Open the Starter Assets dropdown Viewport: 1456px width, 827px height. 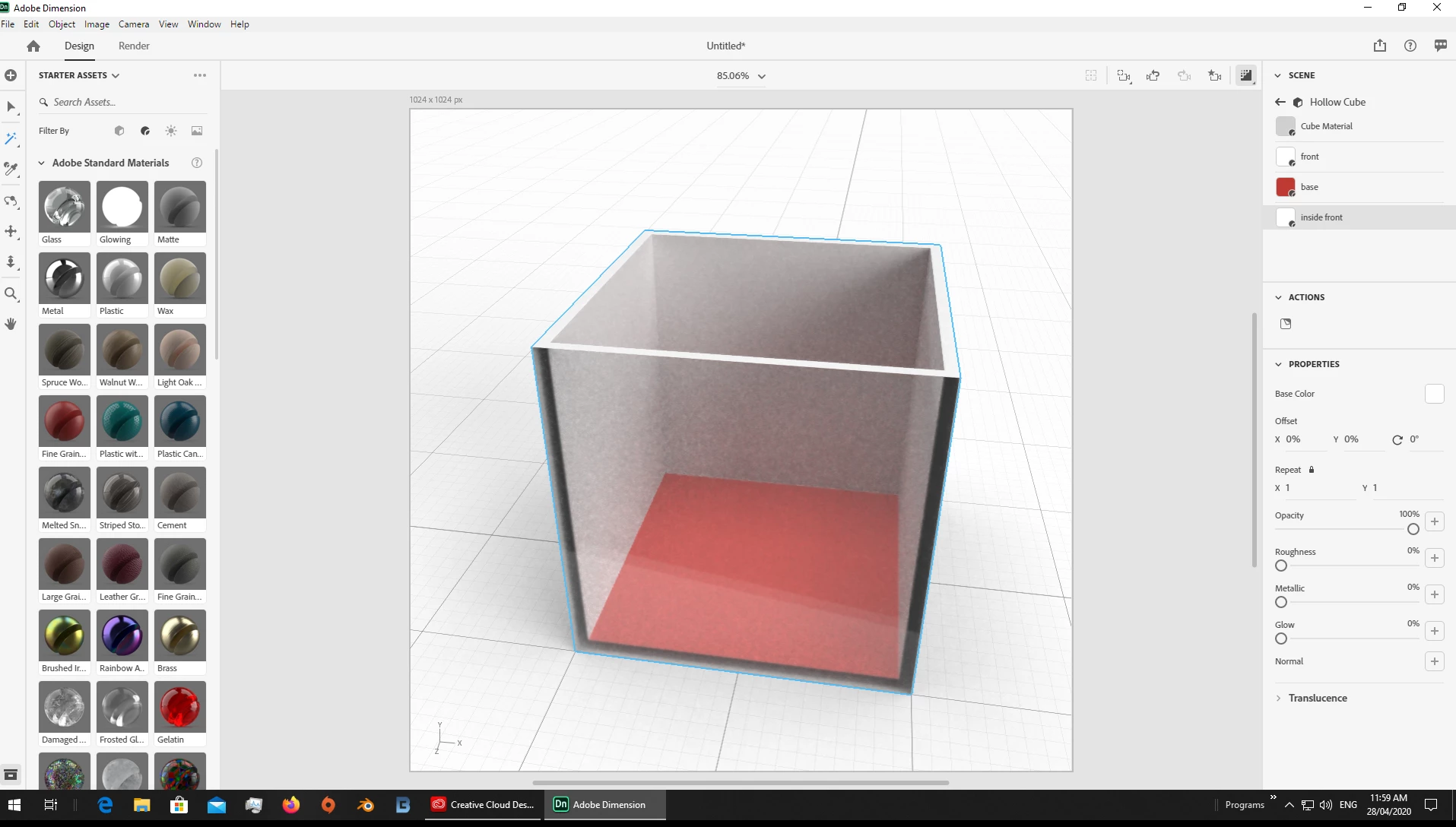point(79,75)
